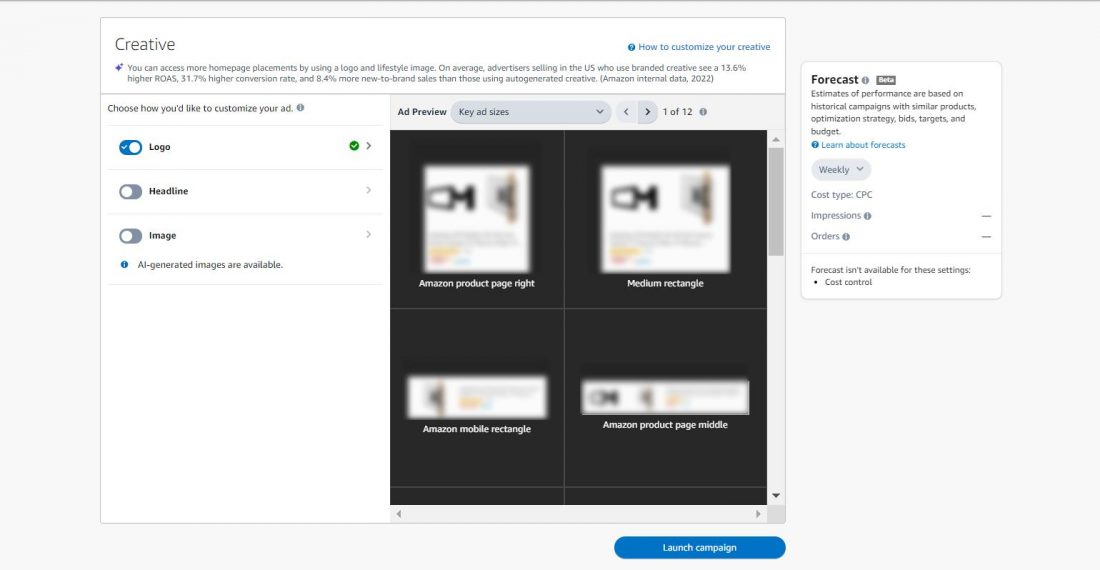The image size is (1100, 570).
Task: Go to previous ad preview page
Action: coord(626,112)
